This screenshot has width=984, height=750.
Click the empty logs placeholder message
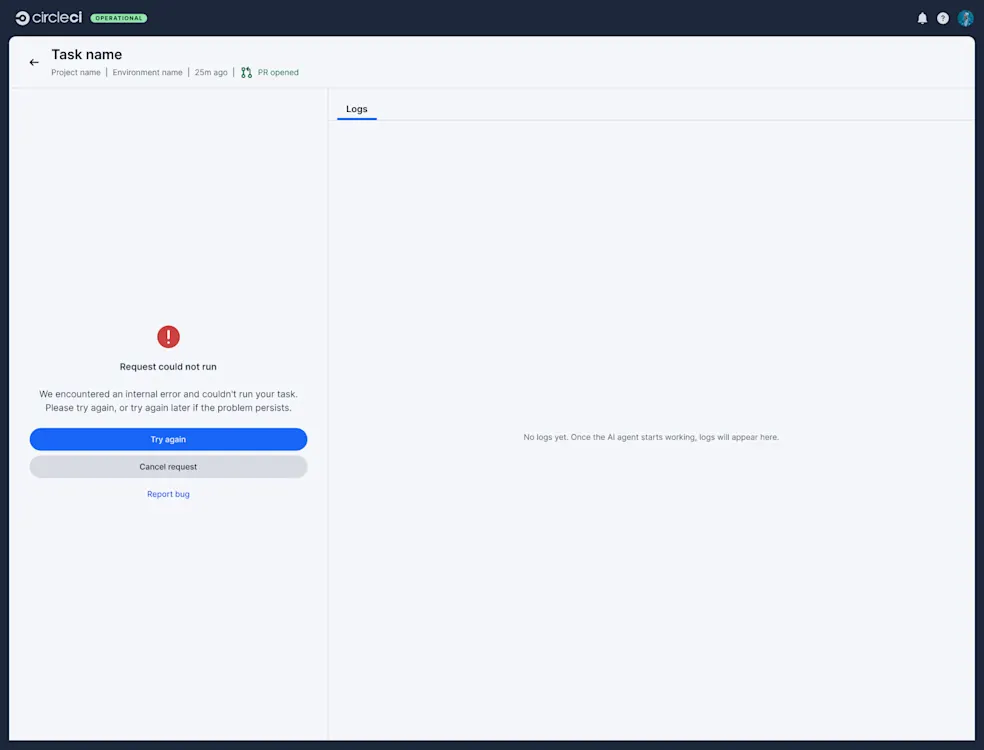(x=650, y=437)
